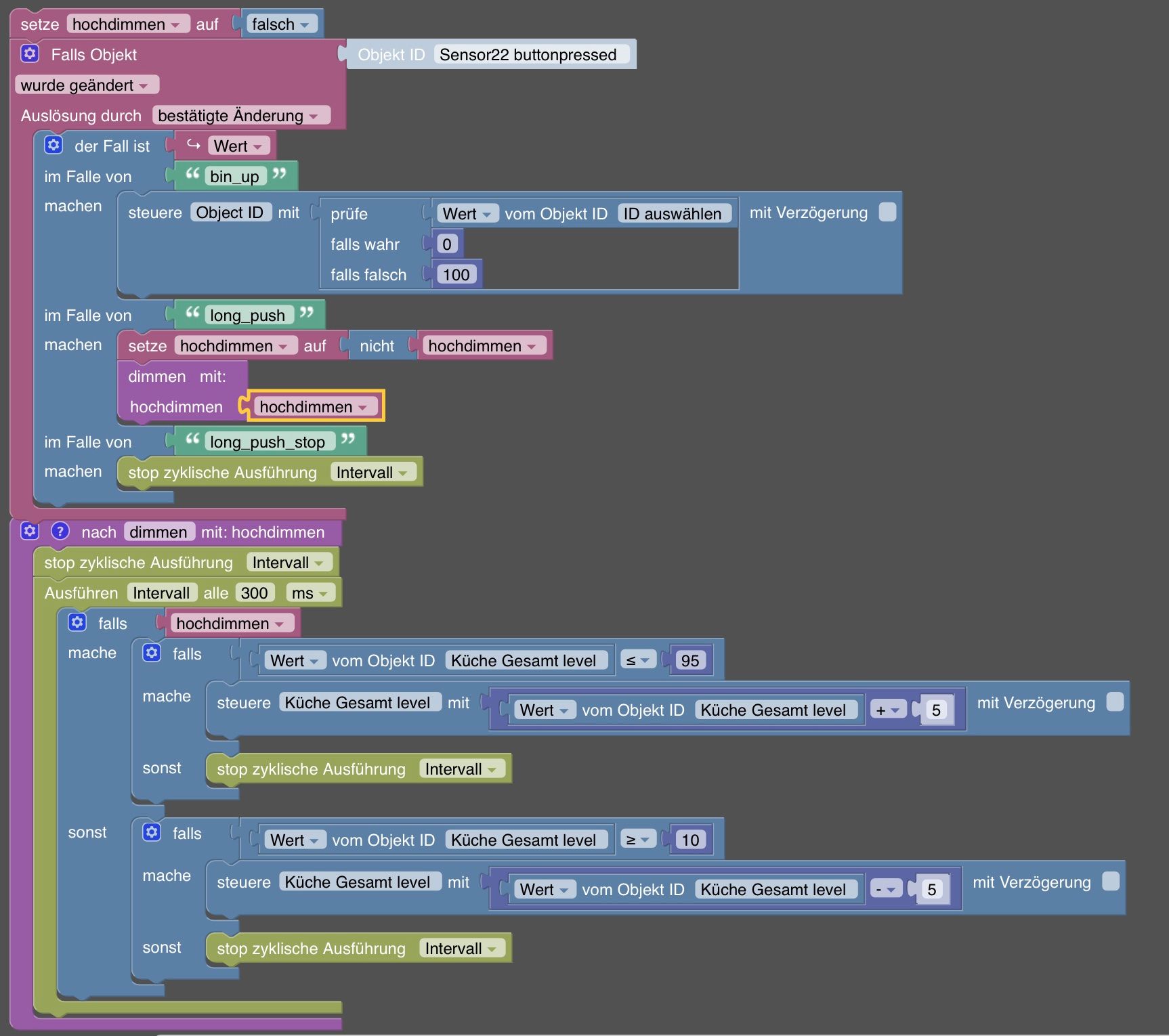Open the falsch boolean dropdown
Image resolution: width=1169 pixels, height=1036 pixels.
tap(281, 24)
